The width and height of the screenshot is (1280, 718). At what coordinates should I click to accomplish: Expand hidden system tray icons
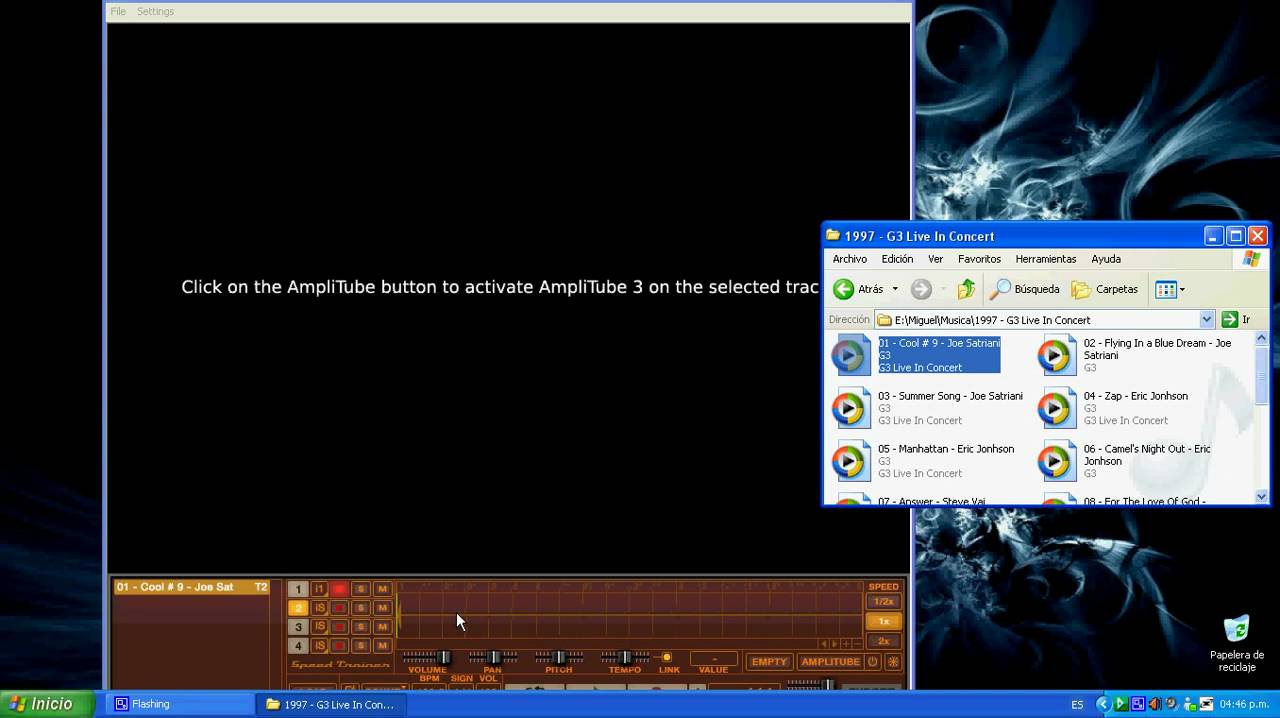[x=1103, y=704]
